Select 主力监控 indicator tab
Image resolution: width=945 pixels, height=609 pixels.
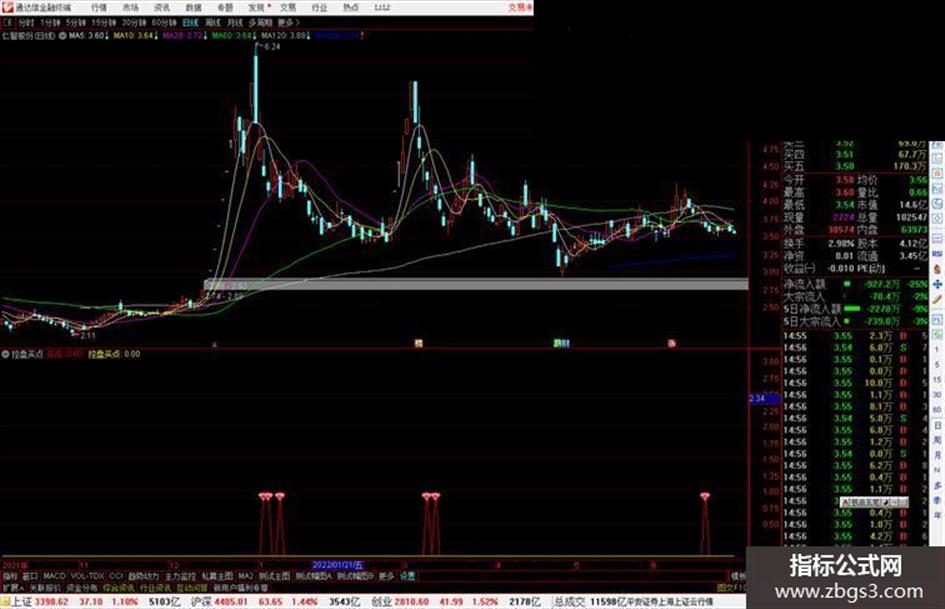[x=180, y=576]
